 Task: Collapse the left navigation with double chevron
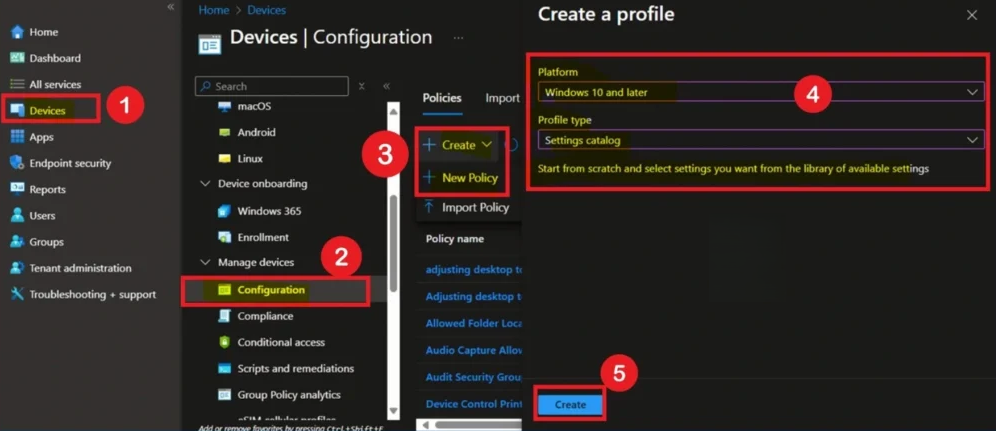tap(170, 6)
